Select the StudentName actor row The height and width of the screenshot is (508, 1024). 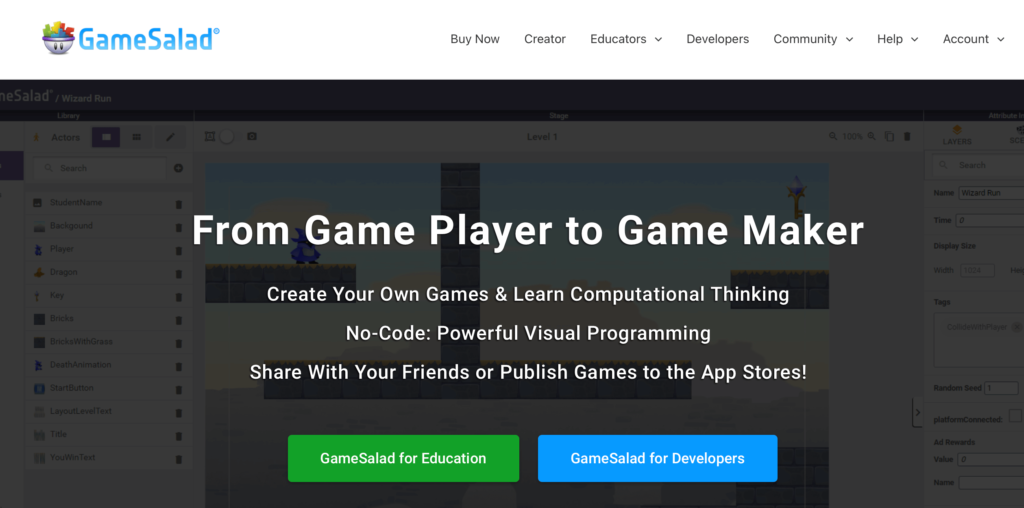tap(108, 203)
